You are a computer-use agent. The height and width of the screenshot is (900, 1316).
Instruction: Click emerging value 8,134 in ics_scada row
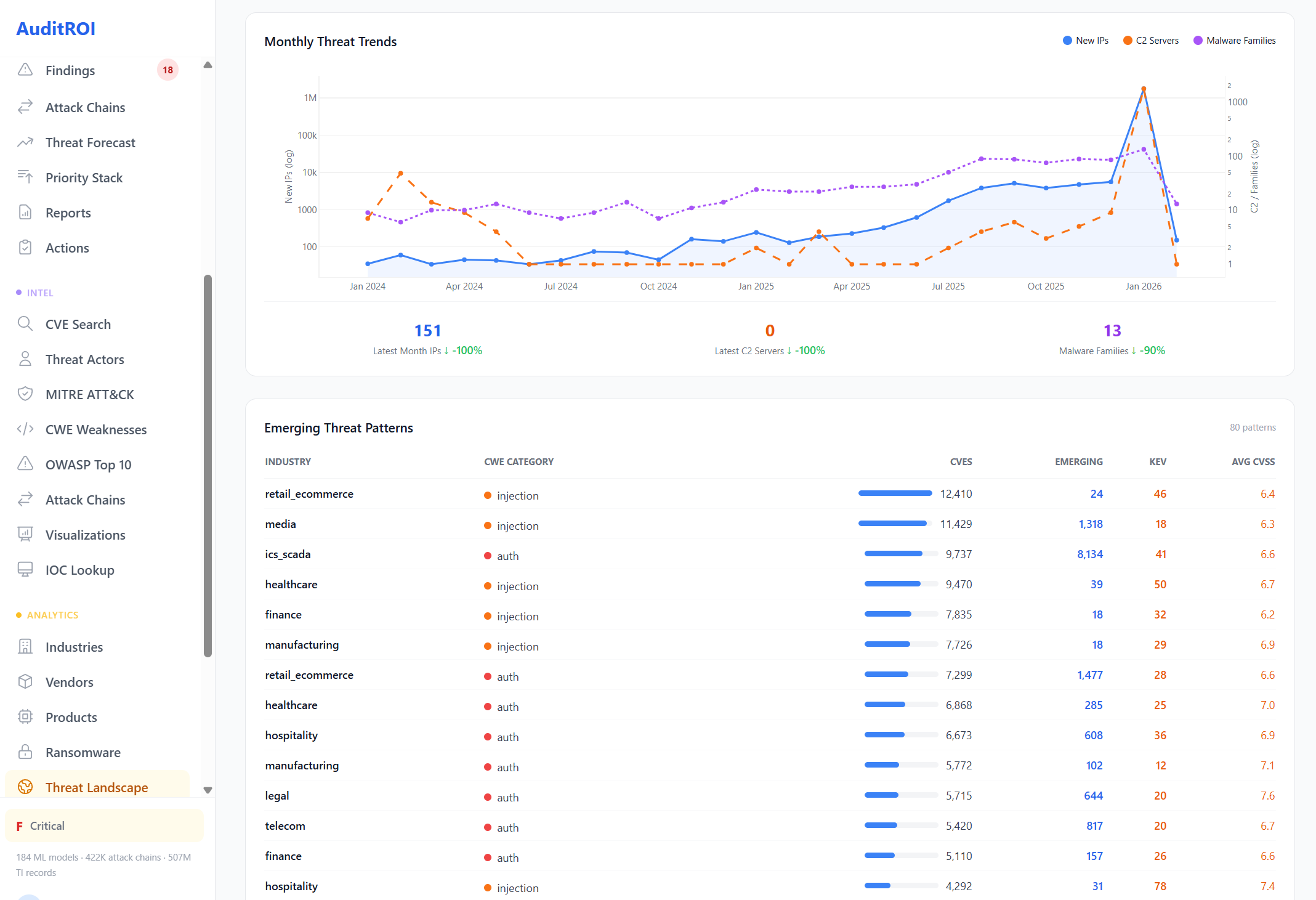click(1090, 554)
